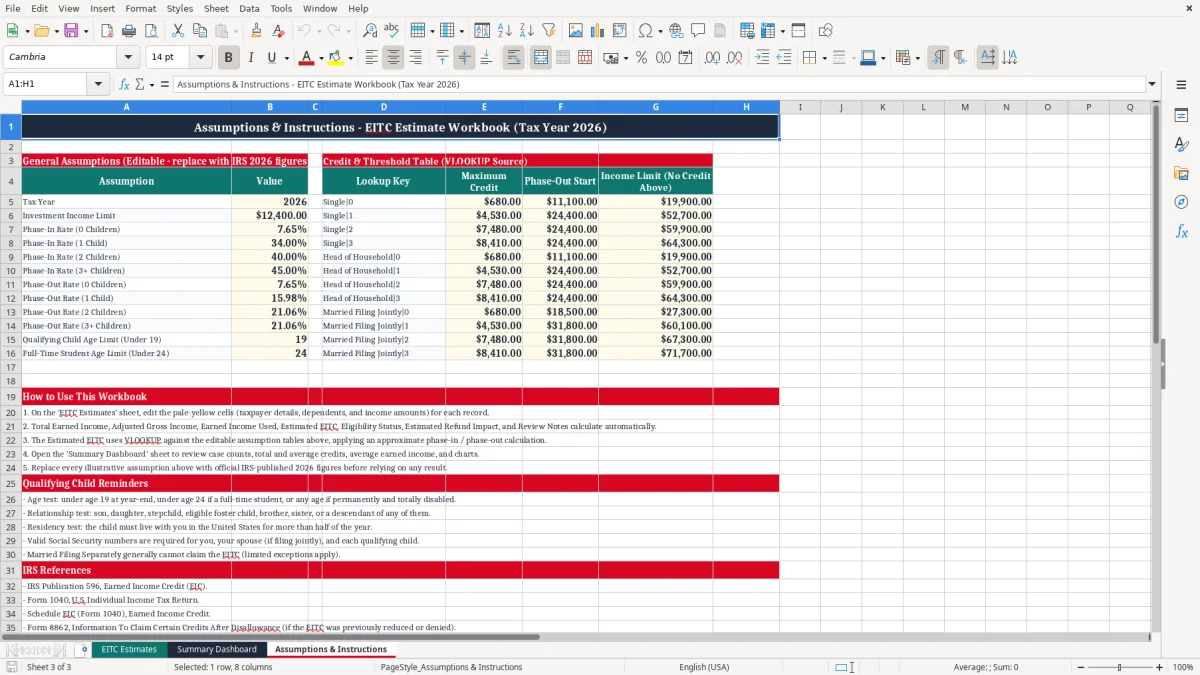The image size is (1200, 675).
Task: Open the Data menu
Action: (x=249, y=8)
